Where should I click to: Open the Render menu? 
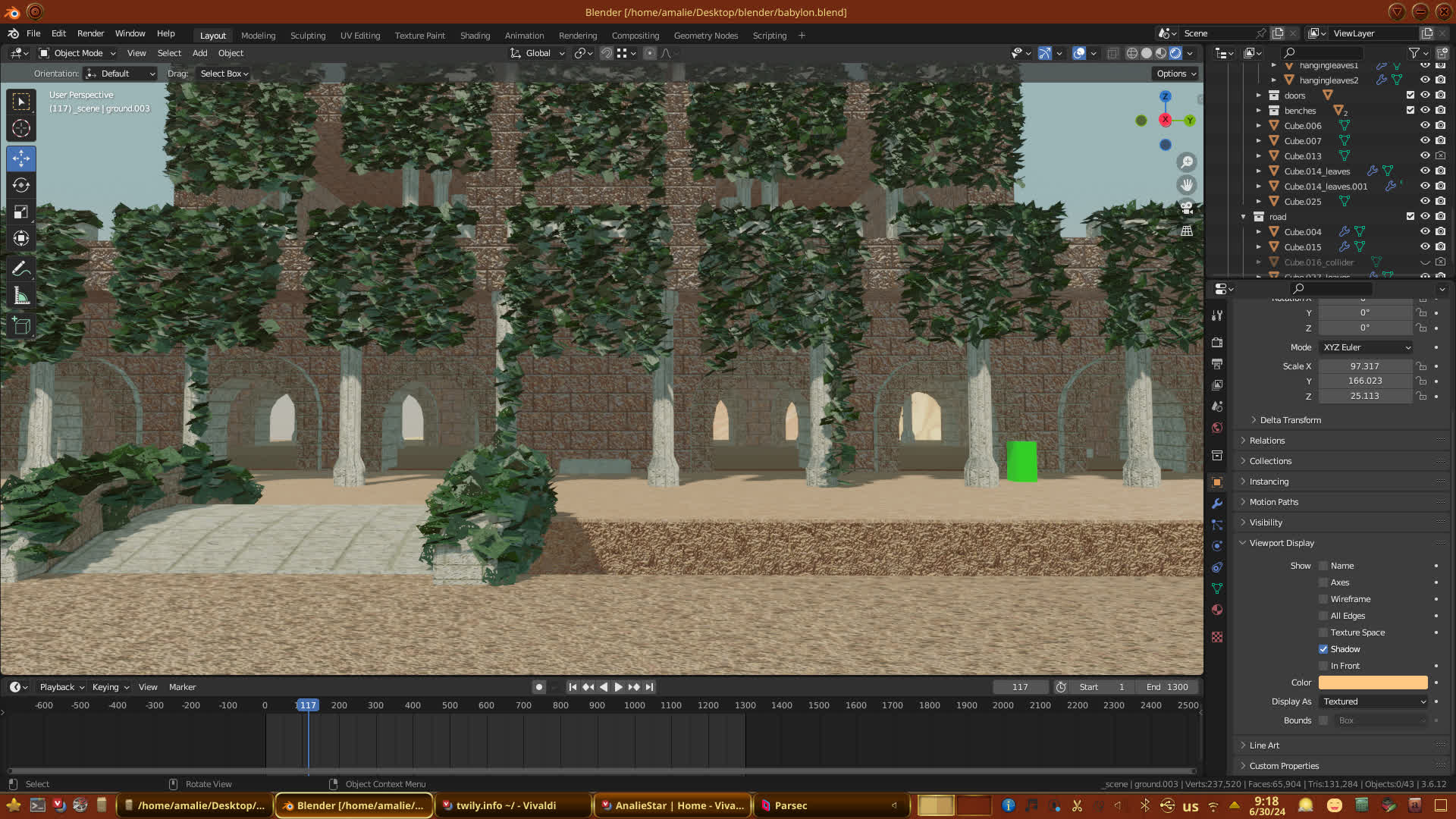(90, 33)
